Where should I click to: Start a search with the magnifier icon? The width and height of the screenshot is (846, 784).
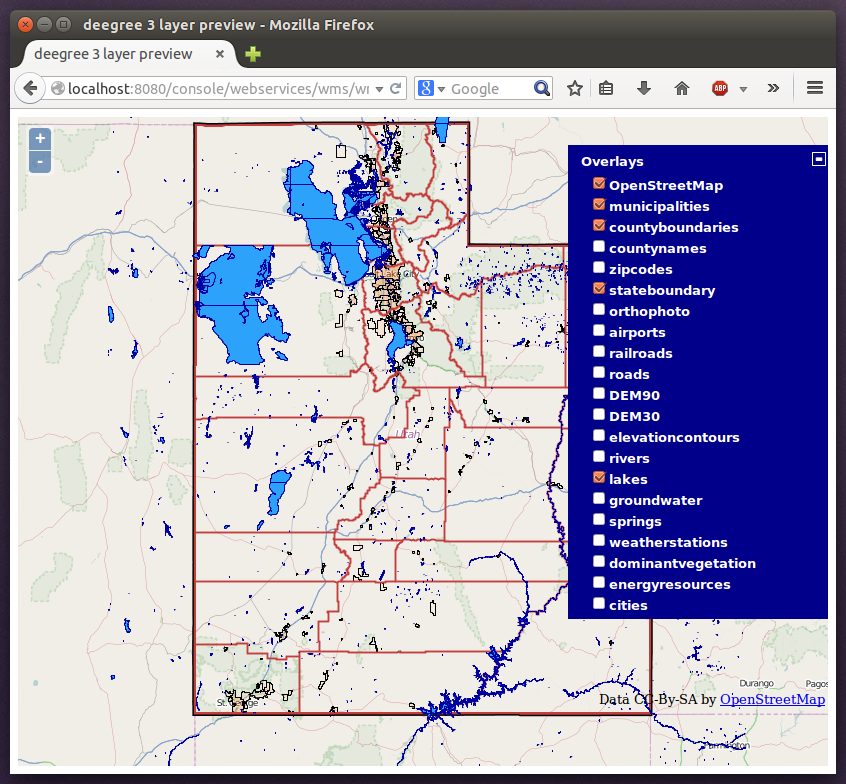[541, 88]
